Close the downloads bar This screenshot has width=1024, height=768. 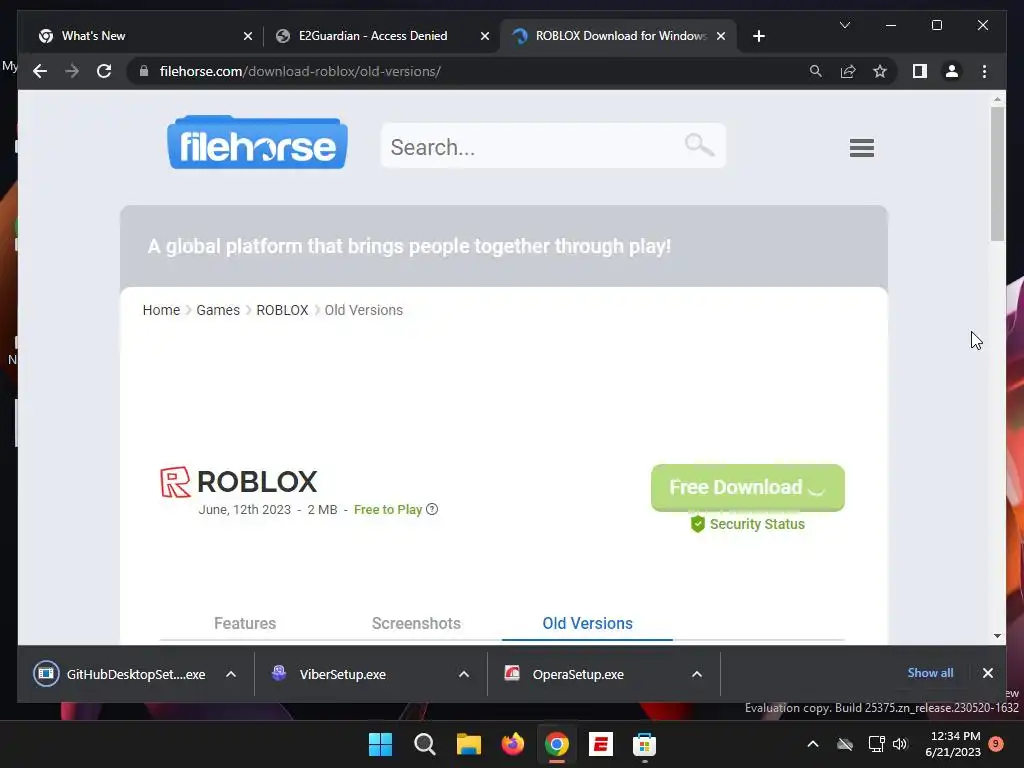point(987,673)
